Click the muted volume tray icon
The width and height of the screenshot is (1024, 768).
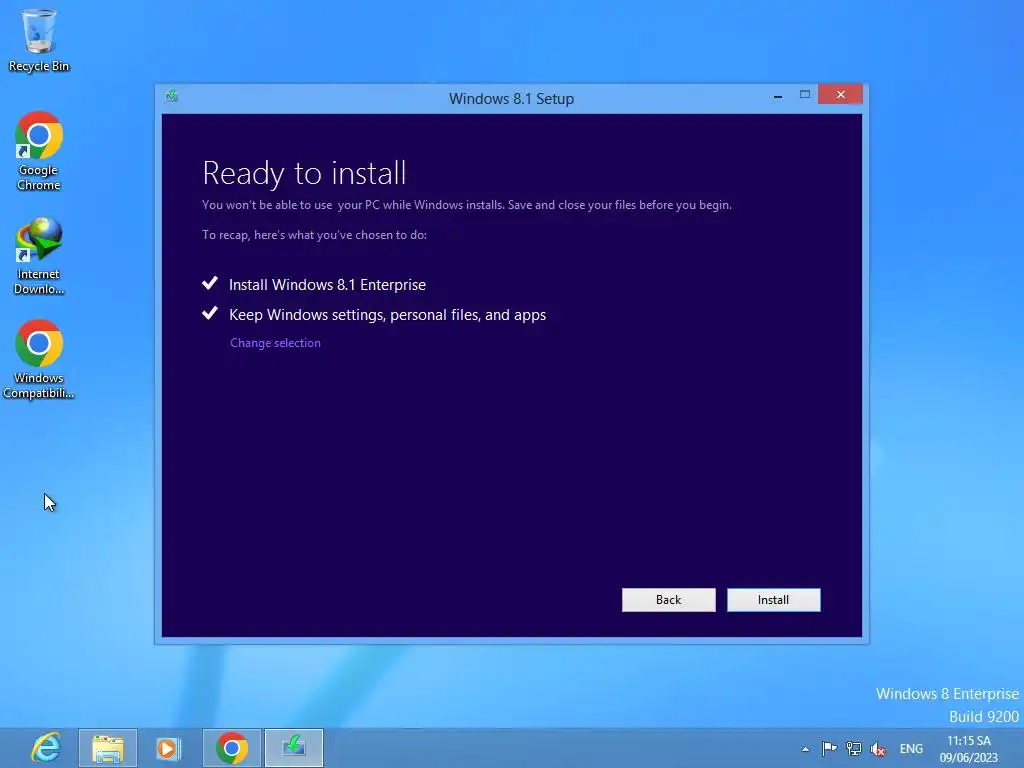878,749
